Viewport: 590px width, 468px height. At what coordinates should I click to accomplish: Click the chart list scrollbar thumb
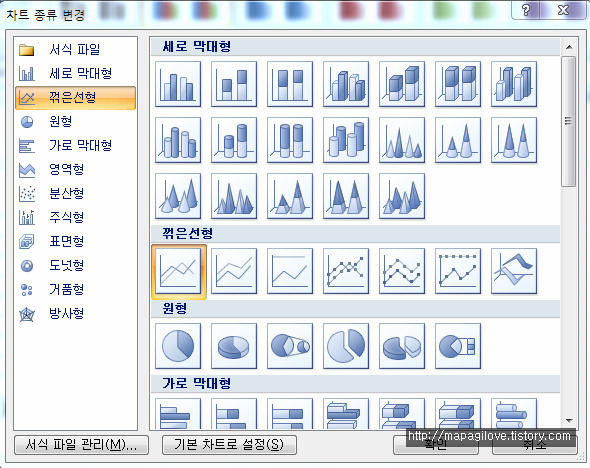(x=569, y=121)
